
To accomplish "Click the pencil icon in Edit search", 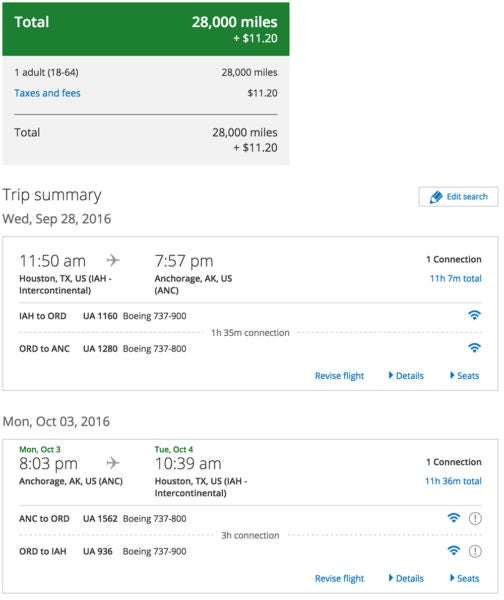I will tap(435, 197).
